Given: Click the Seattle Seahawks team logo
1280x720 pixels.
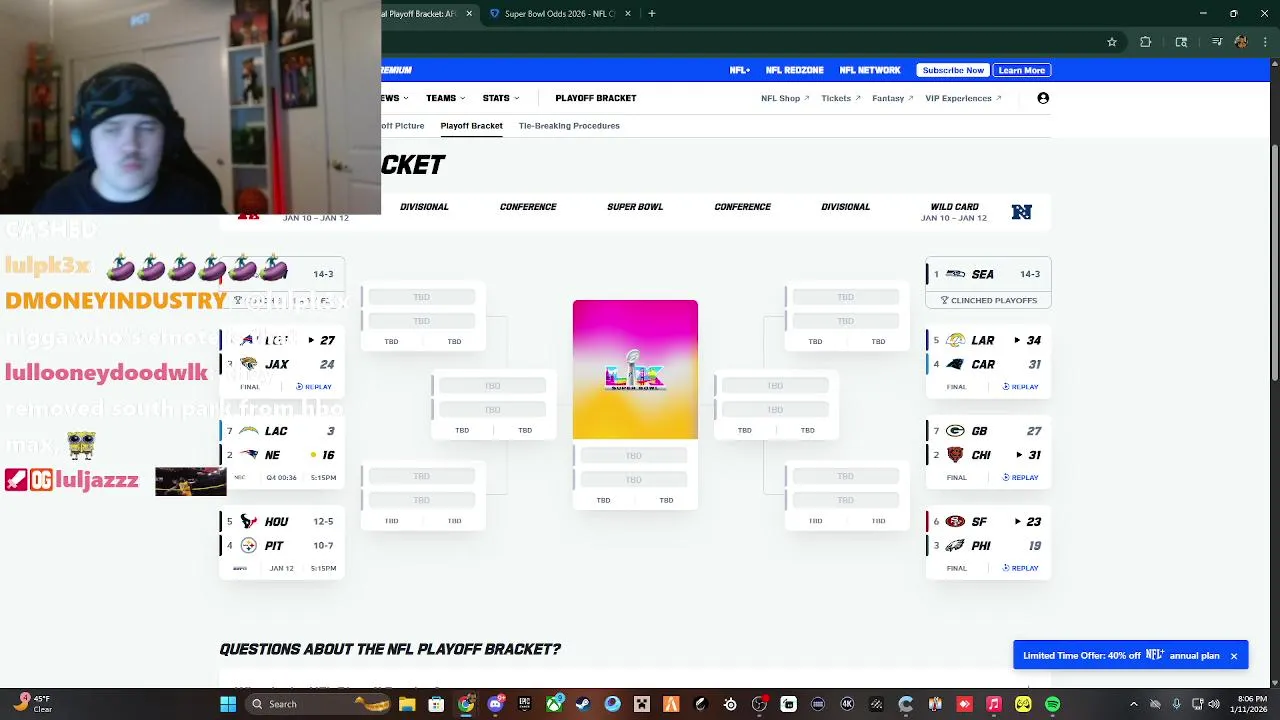Looking at the screenshot, I should (x=955, y=274).
